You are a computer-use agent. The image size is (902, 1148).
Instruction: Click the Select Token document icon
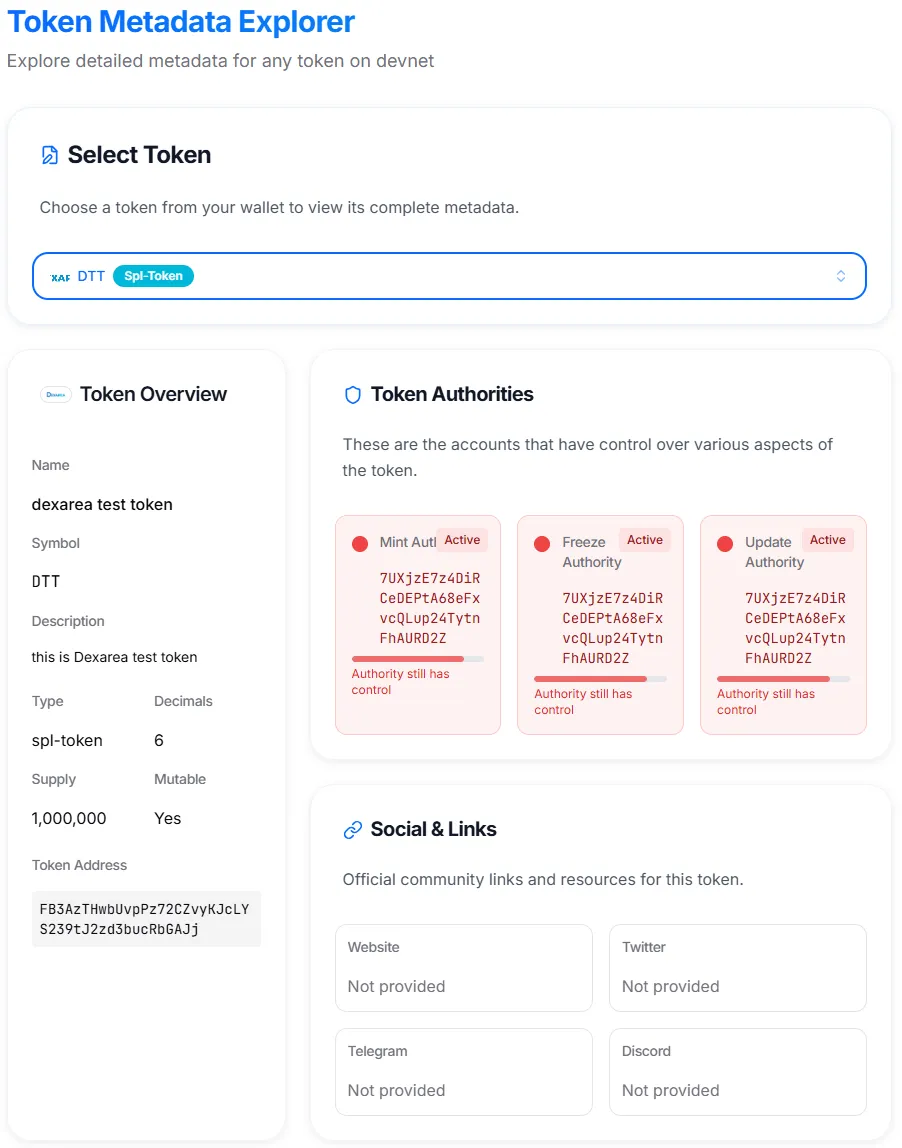(x=49, y=155)
